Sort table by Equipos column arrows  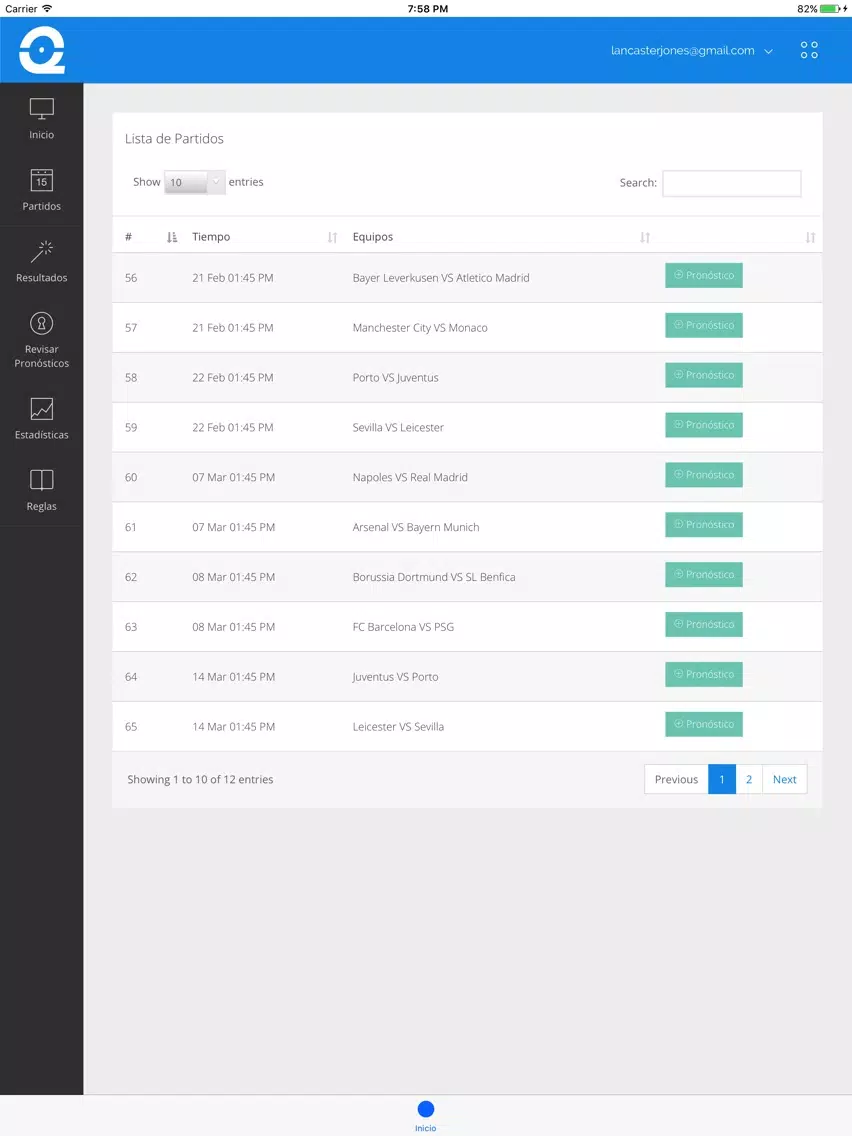[645, 237]
